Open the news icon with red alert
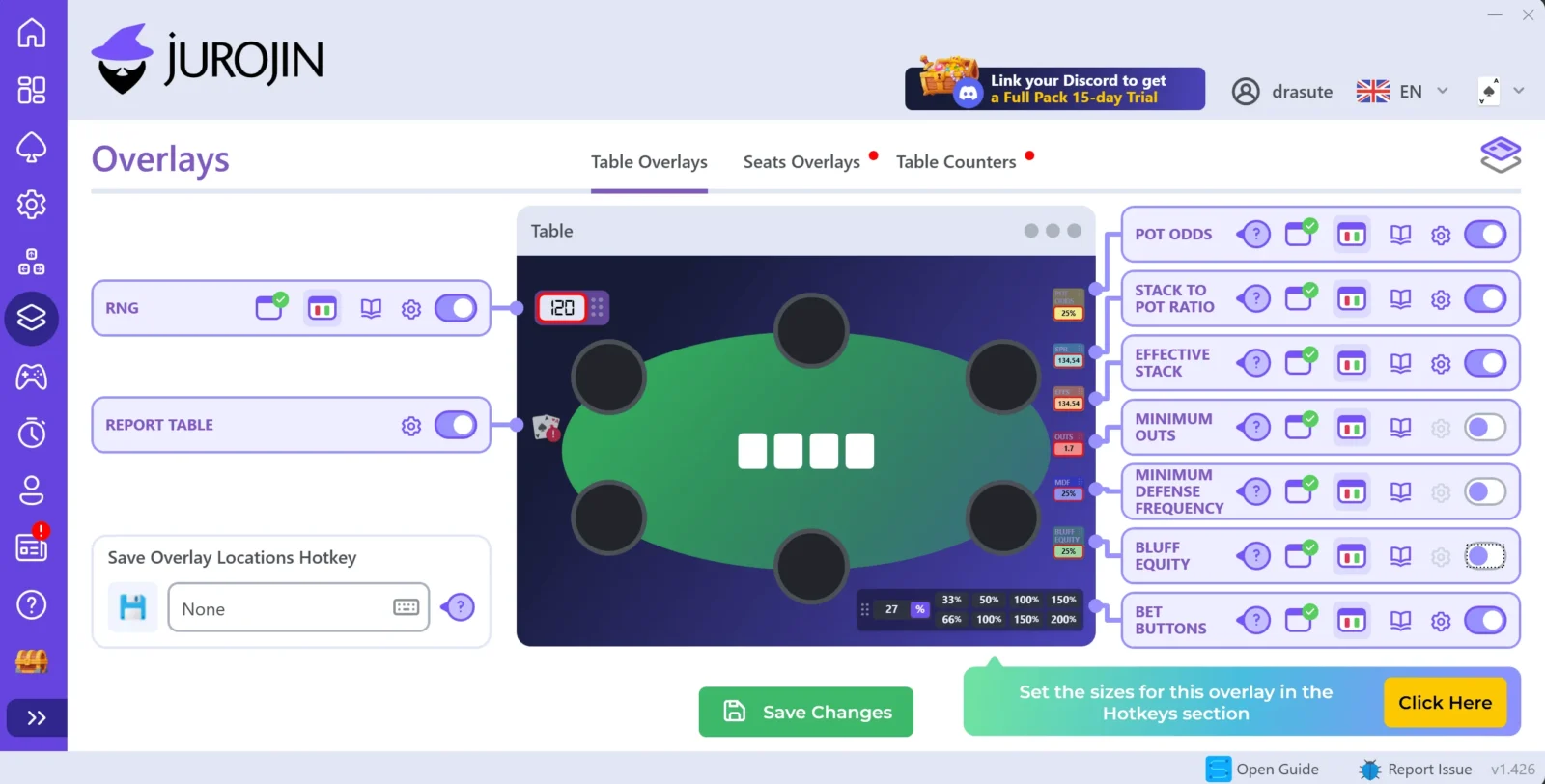The image size is (1545, 784). pos(32,546)
